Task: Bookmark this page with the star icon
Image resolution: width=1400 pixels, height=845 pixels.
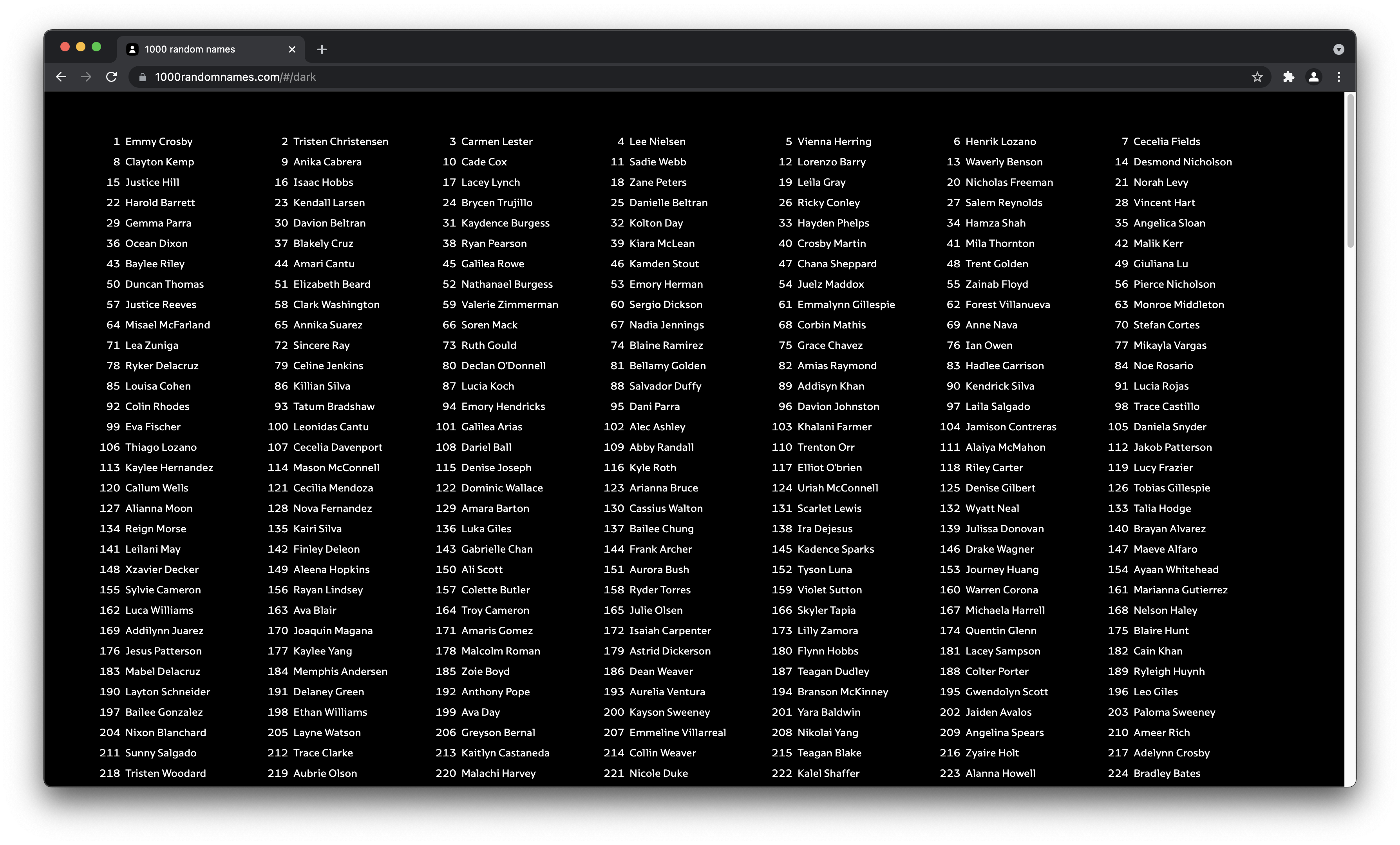Action: (1257, 77)
